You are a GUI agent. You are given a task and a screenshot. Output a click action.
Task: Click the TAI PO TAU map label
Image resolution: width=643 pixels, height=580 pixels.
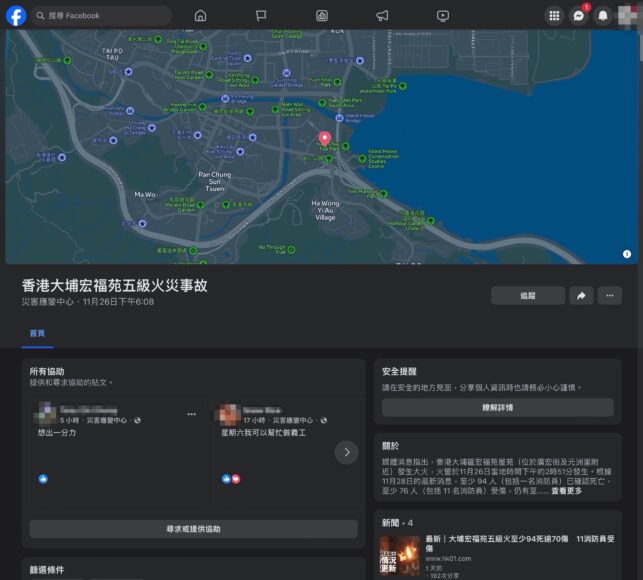point(112,54)
